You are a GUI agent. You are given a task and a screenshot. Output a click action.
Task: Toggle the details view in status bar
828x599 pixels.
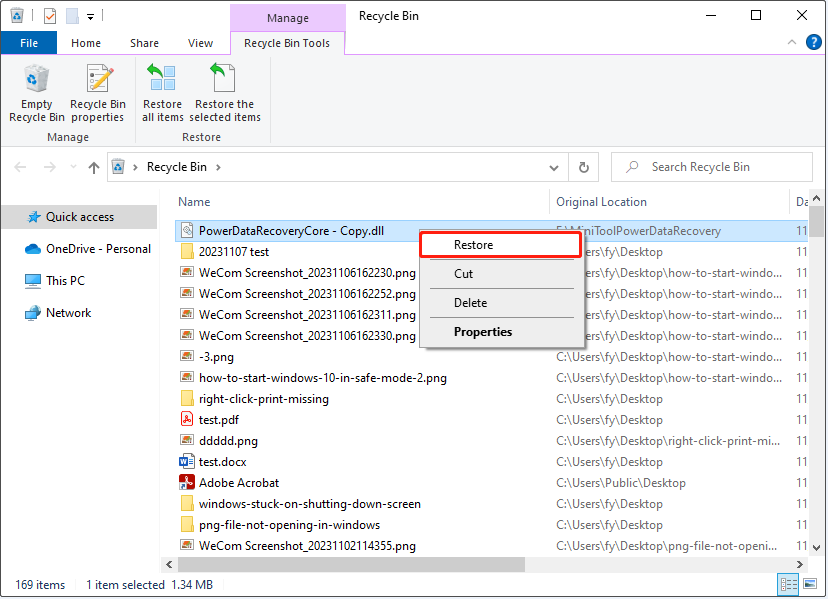788,584
